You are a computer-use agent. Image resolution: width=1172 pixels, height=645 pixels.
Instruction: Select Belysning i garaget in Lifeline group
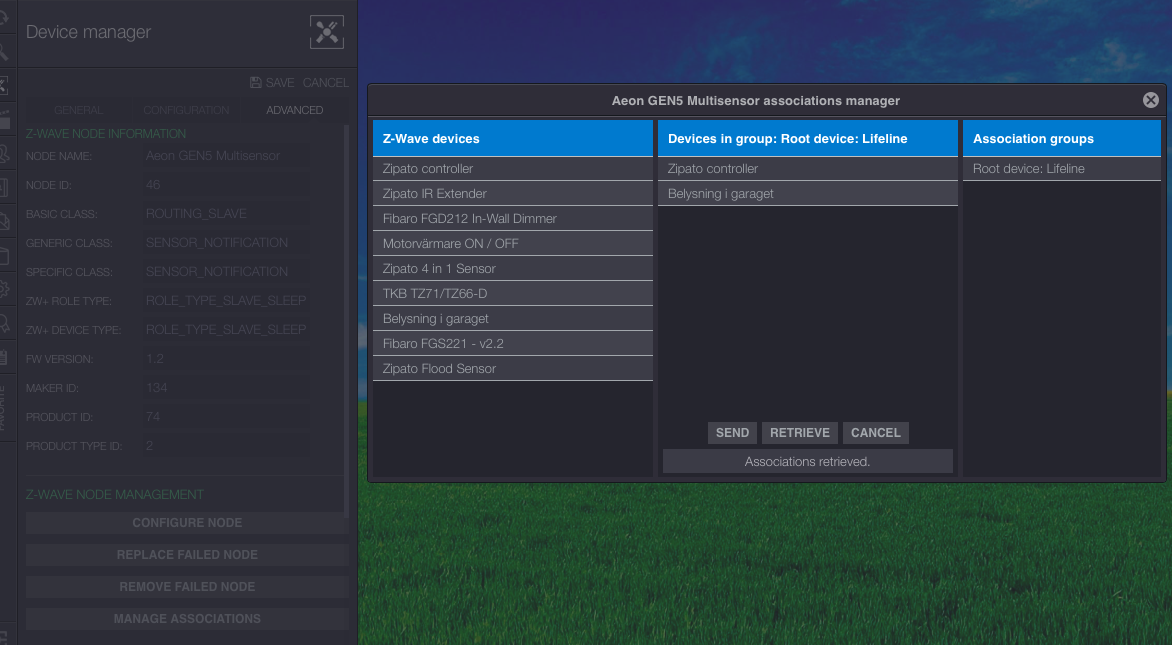point(807,194)
